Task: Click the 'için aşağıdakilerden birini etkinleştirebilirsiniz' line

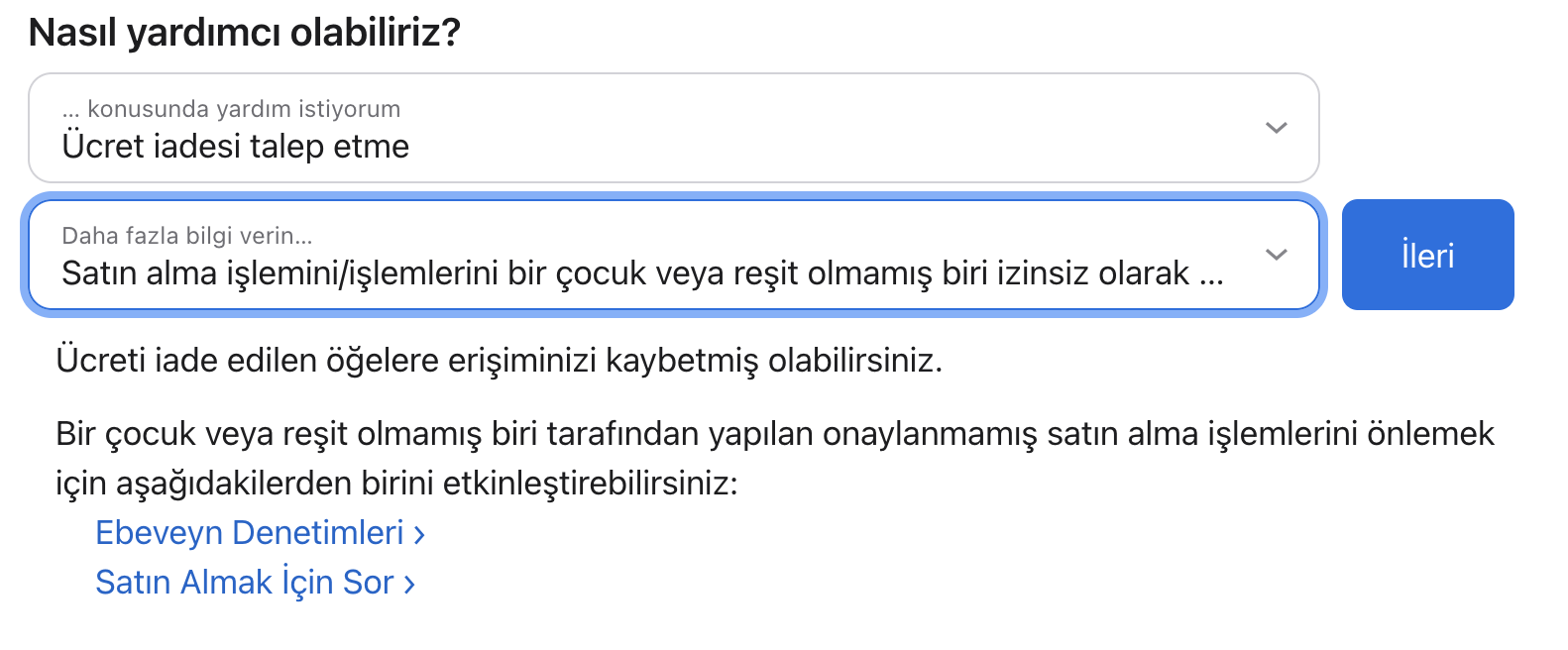Action: pos(396,484)
